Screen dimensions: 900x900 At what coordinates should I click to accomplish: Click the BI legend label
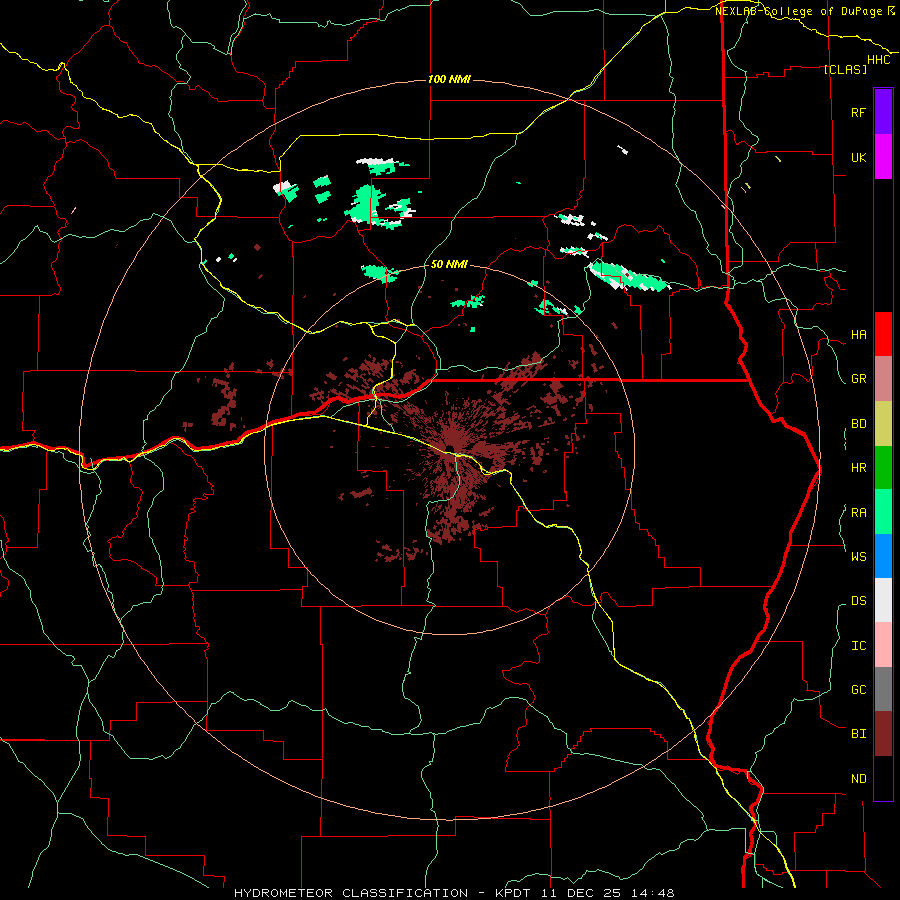coord(858,734)
